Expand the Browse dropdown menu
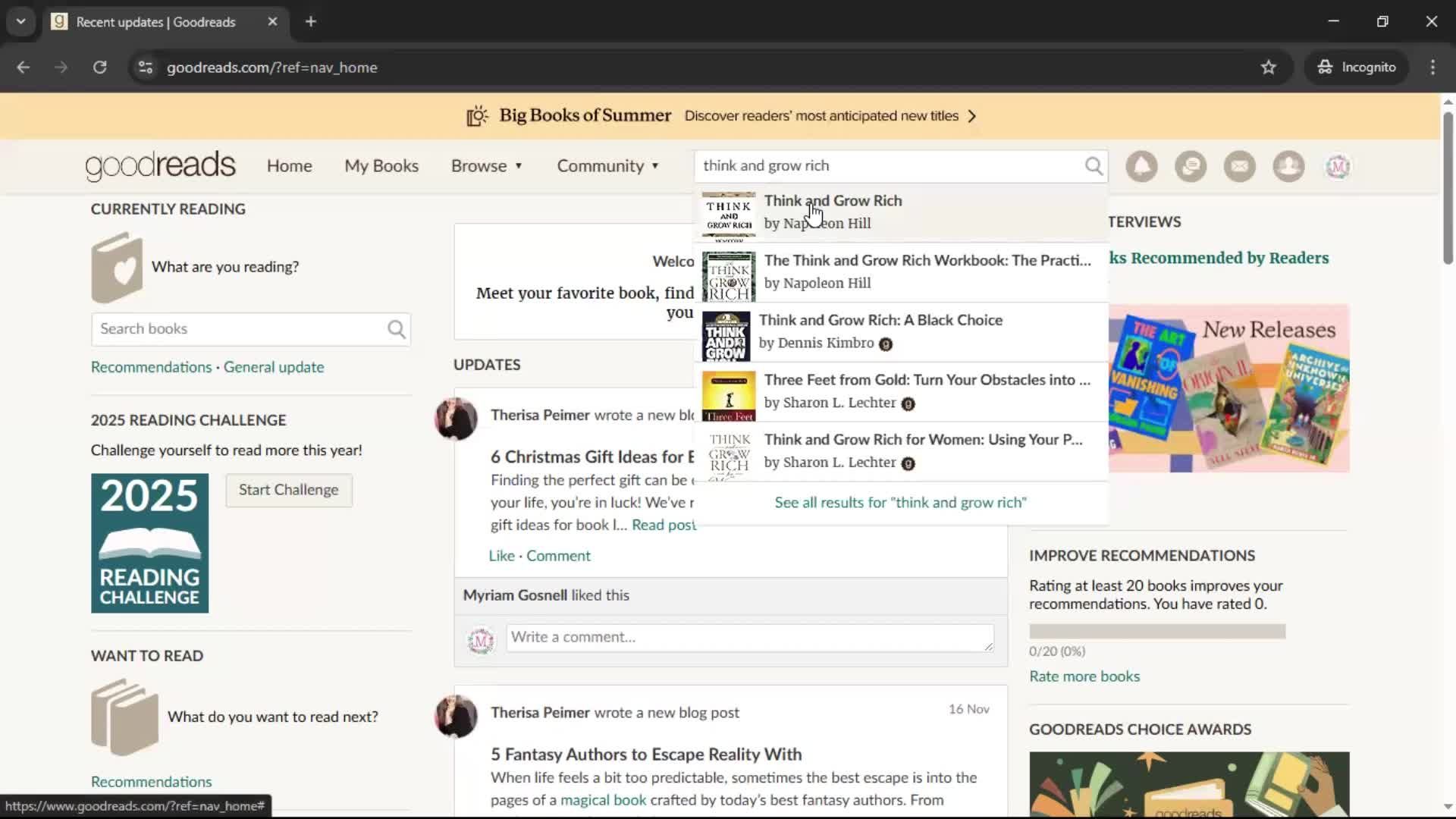Image resolution: width=1456 pixels, height=819 pixels. coord(487,166)
